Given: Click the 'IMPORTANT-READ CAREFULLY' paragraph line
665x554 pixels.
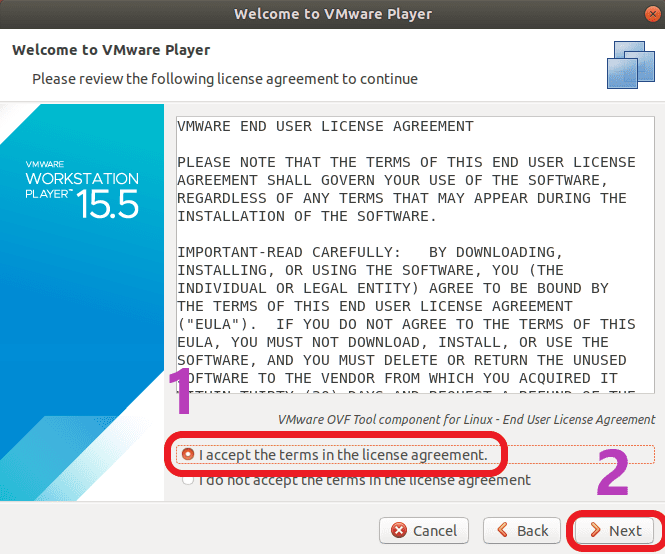Looking at the screenshot, I should click(x=370, y=252).
